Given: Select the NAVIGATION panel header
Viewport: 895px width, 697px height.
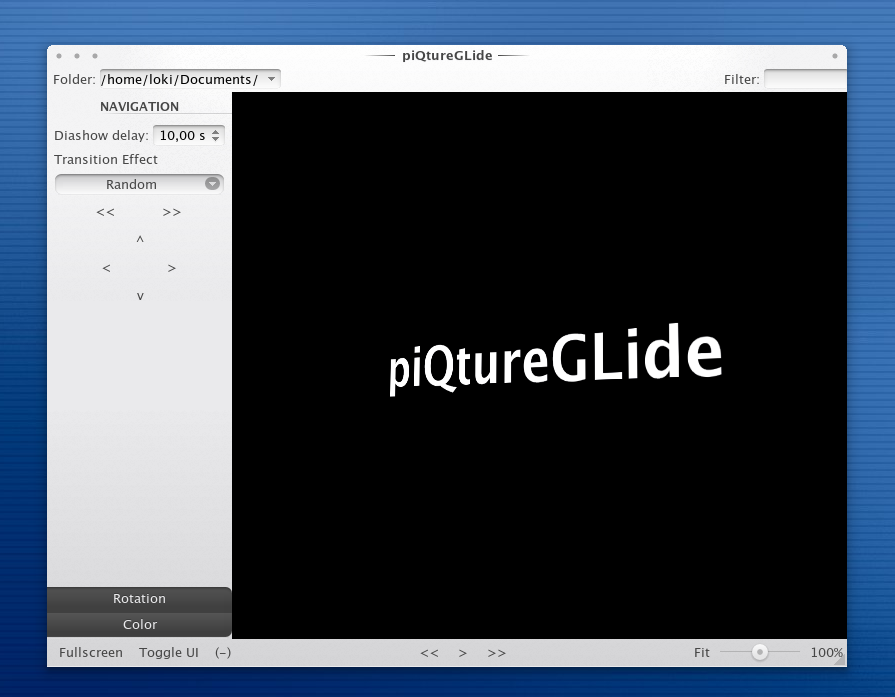Looking at the screenshot, I should [139, 106].
